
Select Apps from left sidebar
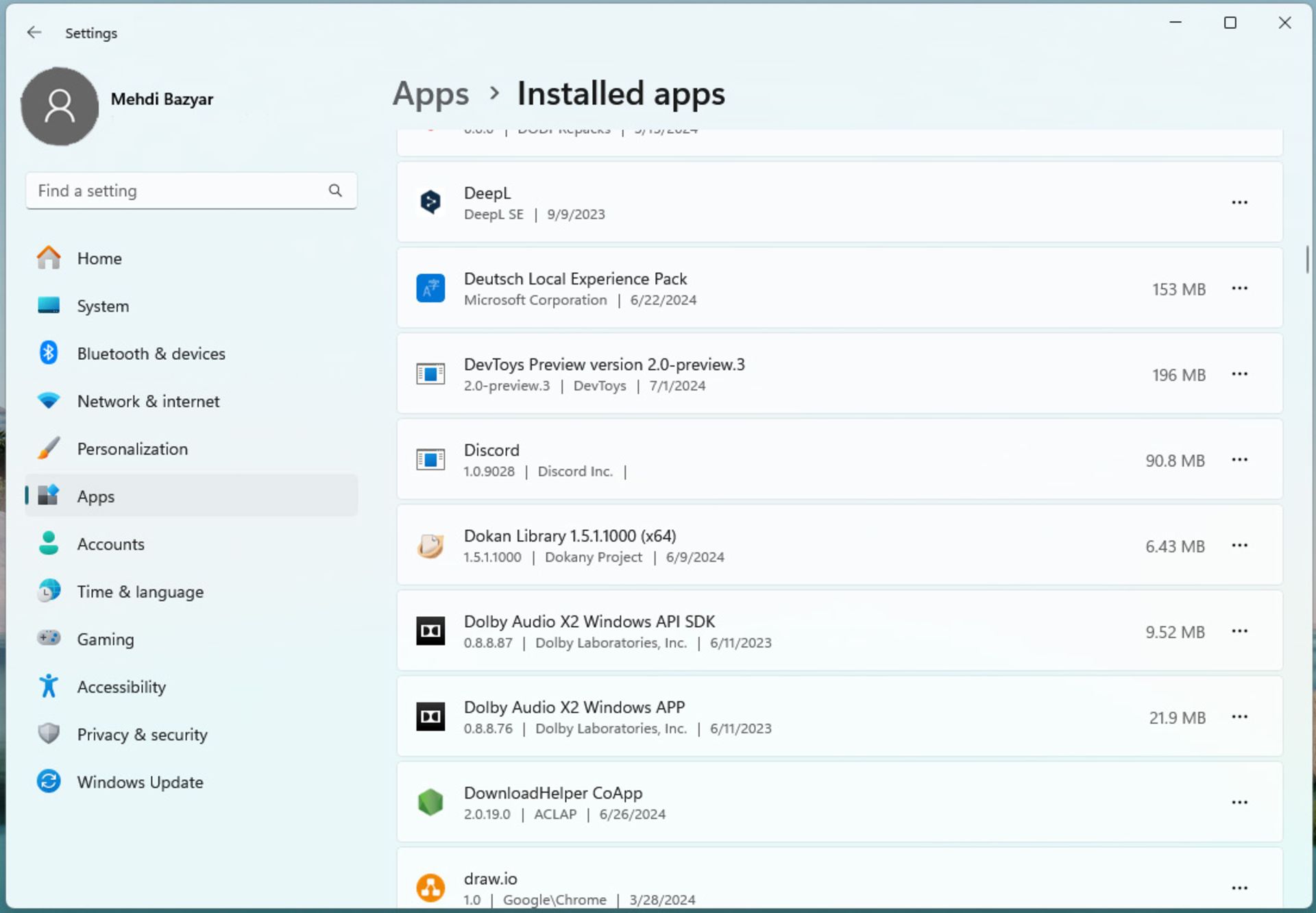[x=95, y=496]
